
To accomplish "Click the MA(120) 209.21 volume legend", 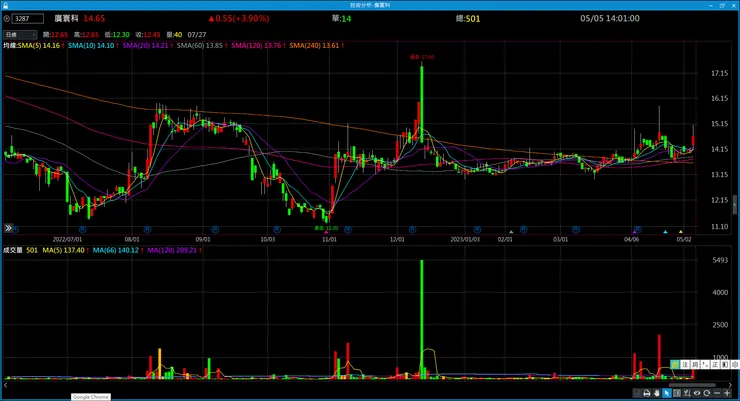I will click(172, 250).
